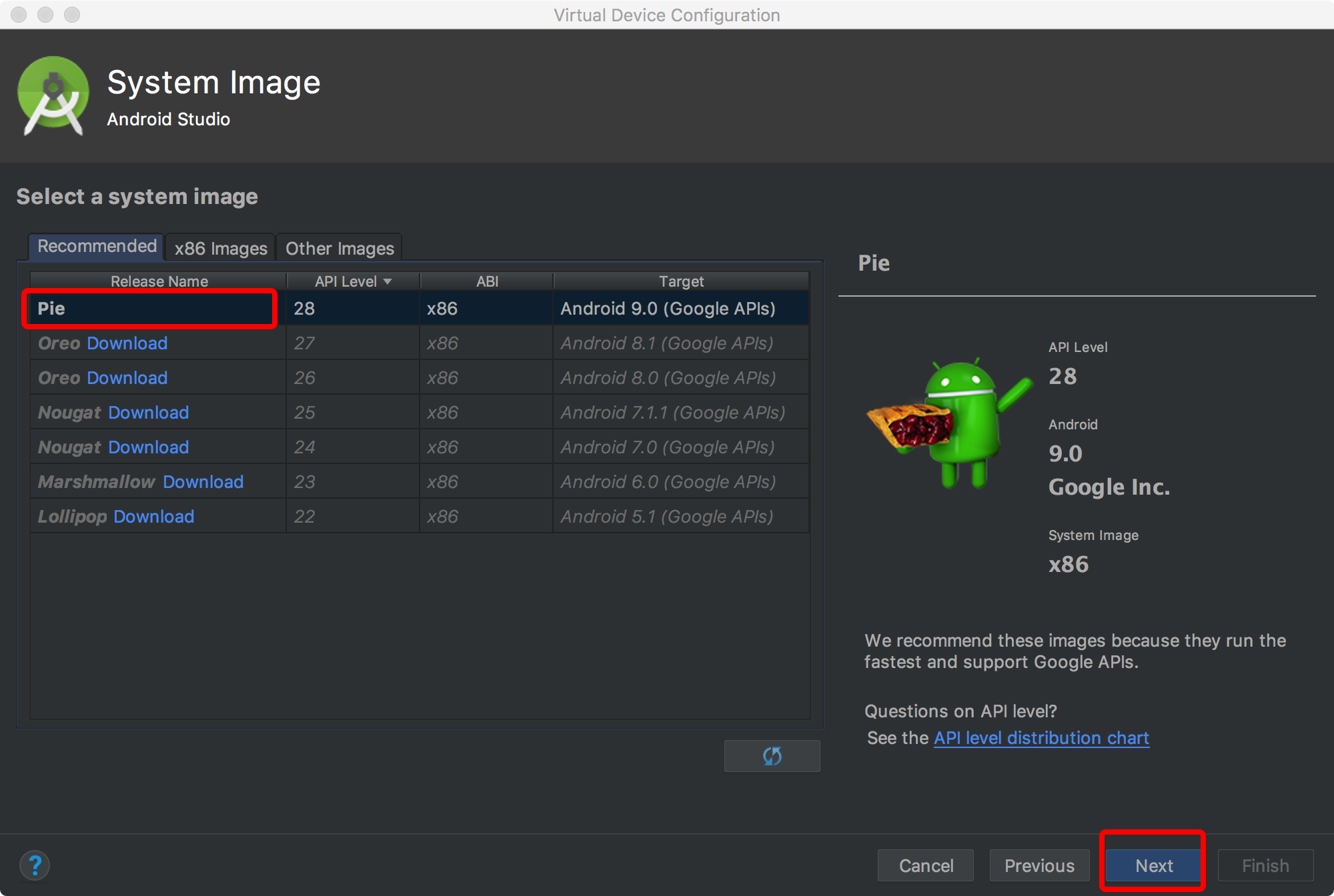Image resolution: width=1334 pixels, height=896 pixels.
Task: Click the Release Name column header
Action: click(x=159, y=281)
